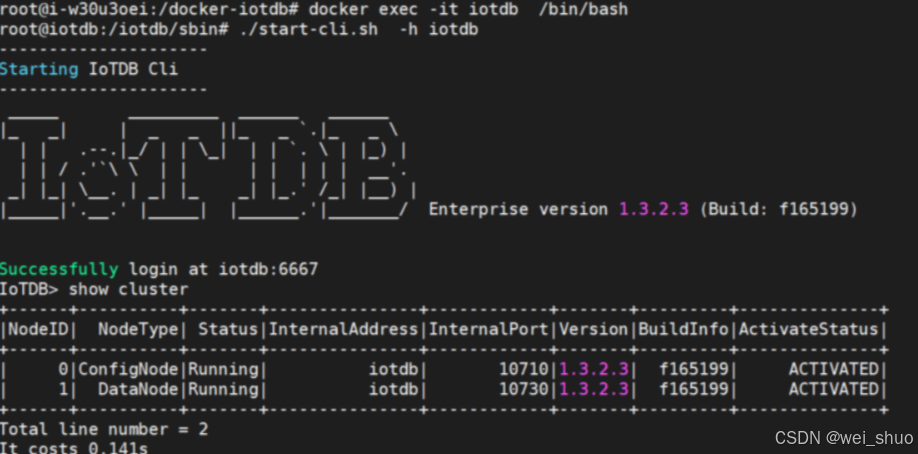918x454 pixels.
Task: Click the Status column header
Action: point(228,329)
